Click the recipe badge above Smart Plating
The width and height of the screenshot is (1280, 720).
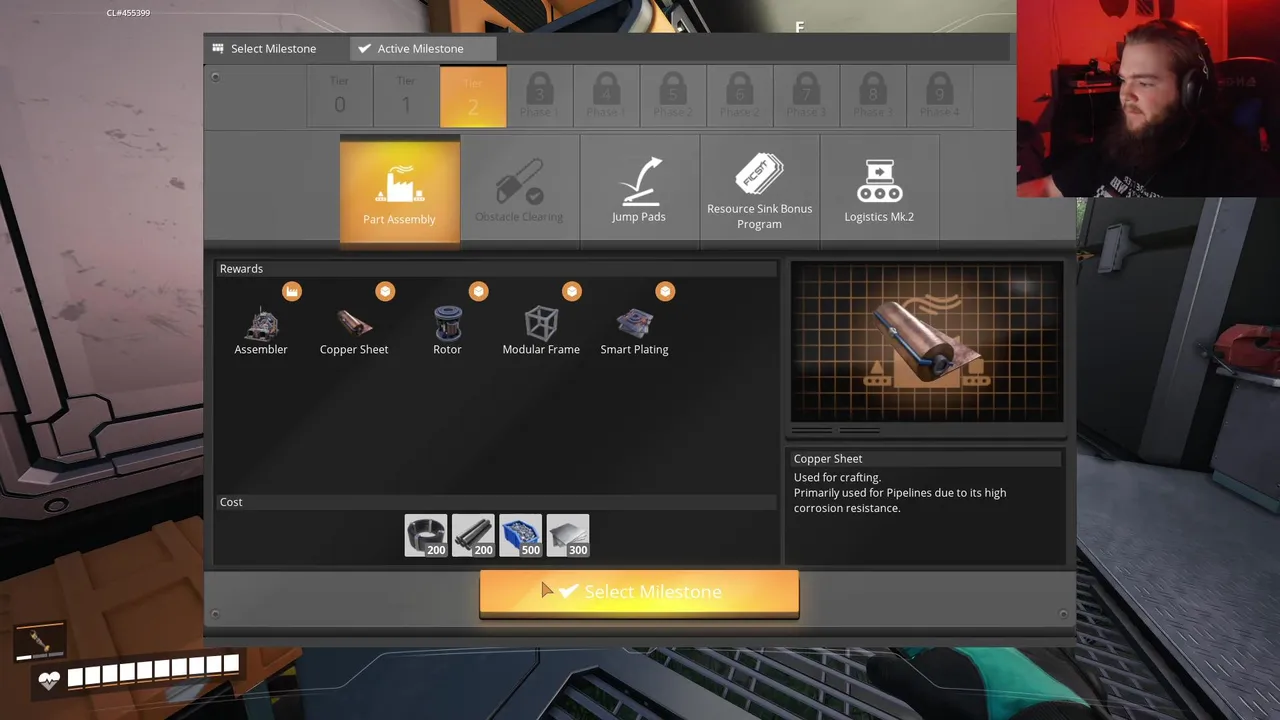(x=665, y=291)
